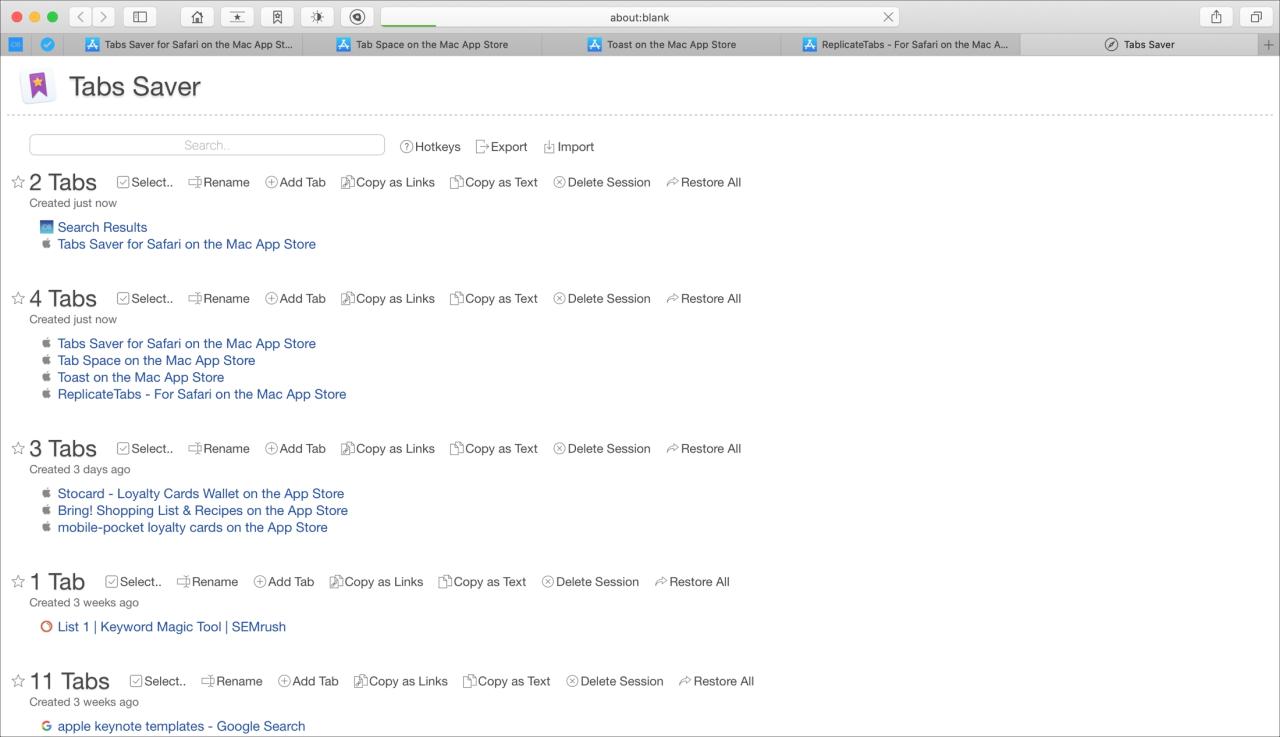Click the brightness sun extension icon
Screen dimensions: 1280x737
(317, 17)
